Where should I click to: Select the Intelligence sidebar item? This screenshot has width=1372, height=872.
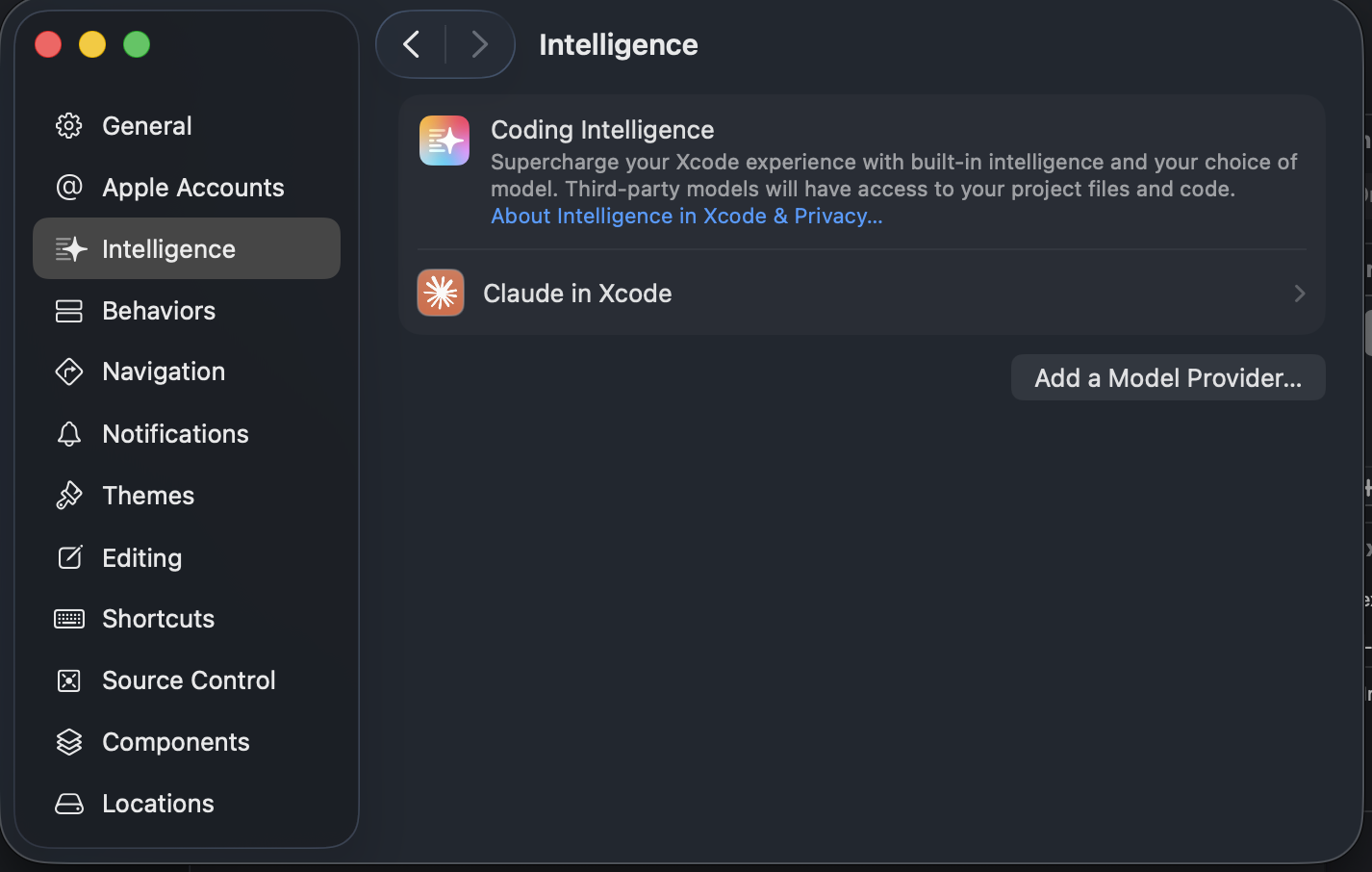[x=168, y=249]
